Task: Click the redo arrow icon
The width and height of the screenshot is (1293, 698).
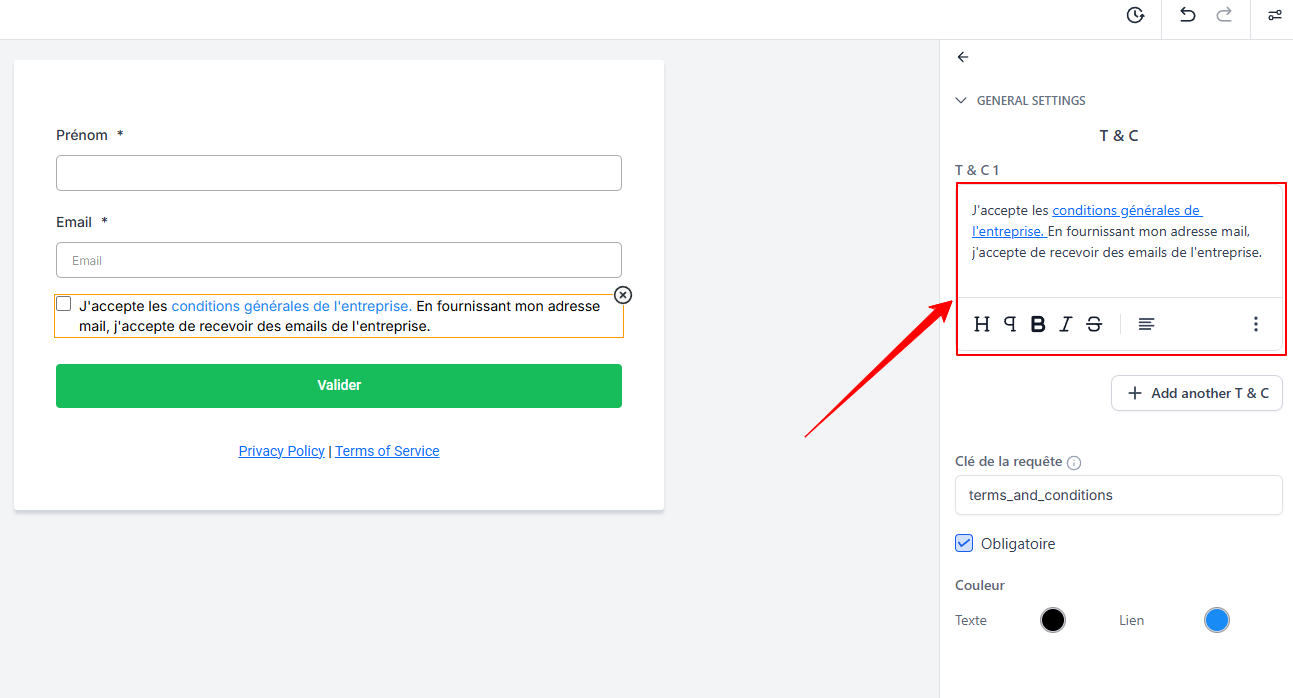Action: (1224, 15)
